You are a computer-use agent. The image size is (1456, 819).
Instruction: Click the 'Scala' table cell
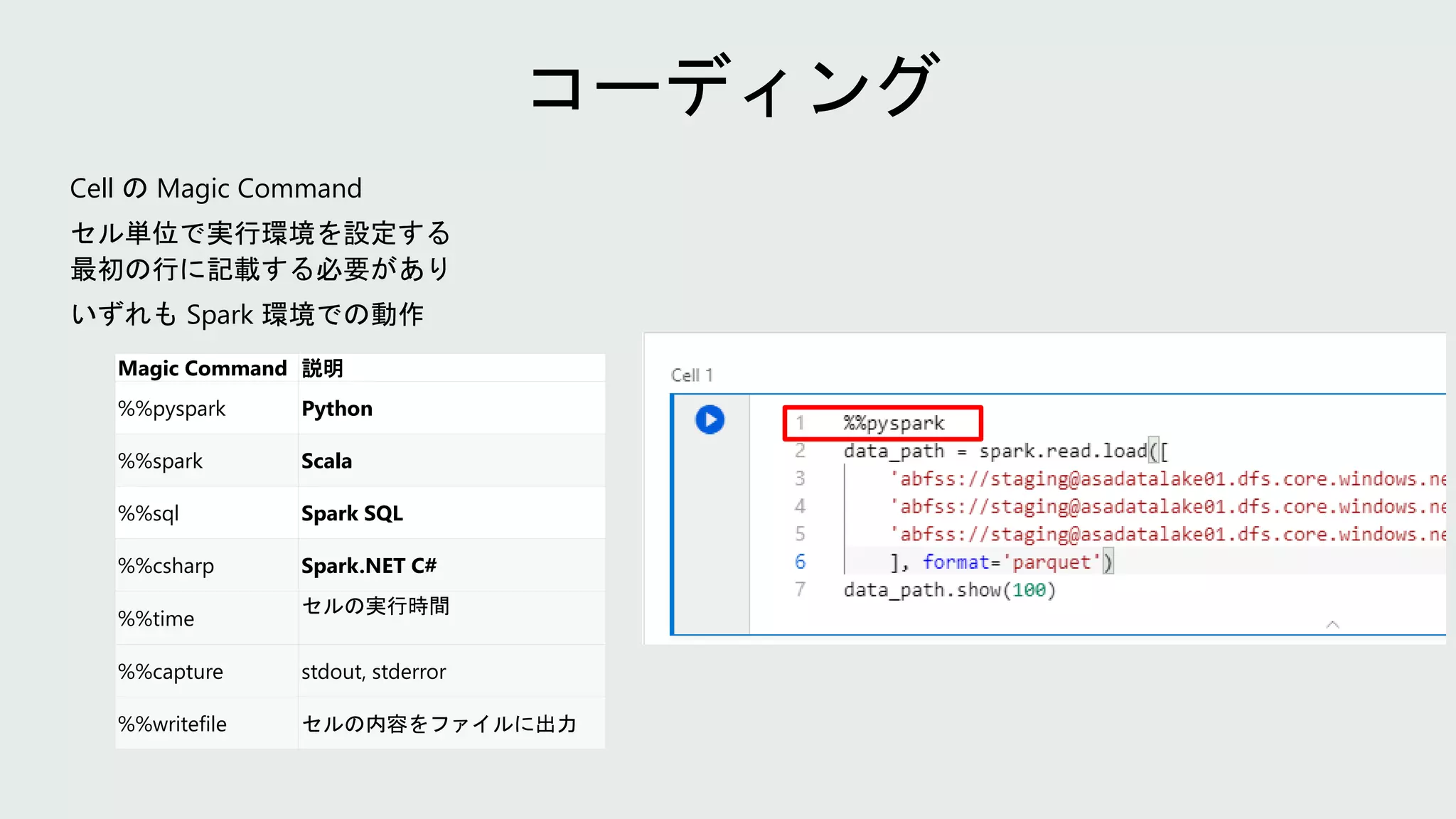click(x=452, y=461)
